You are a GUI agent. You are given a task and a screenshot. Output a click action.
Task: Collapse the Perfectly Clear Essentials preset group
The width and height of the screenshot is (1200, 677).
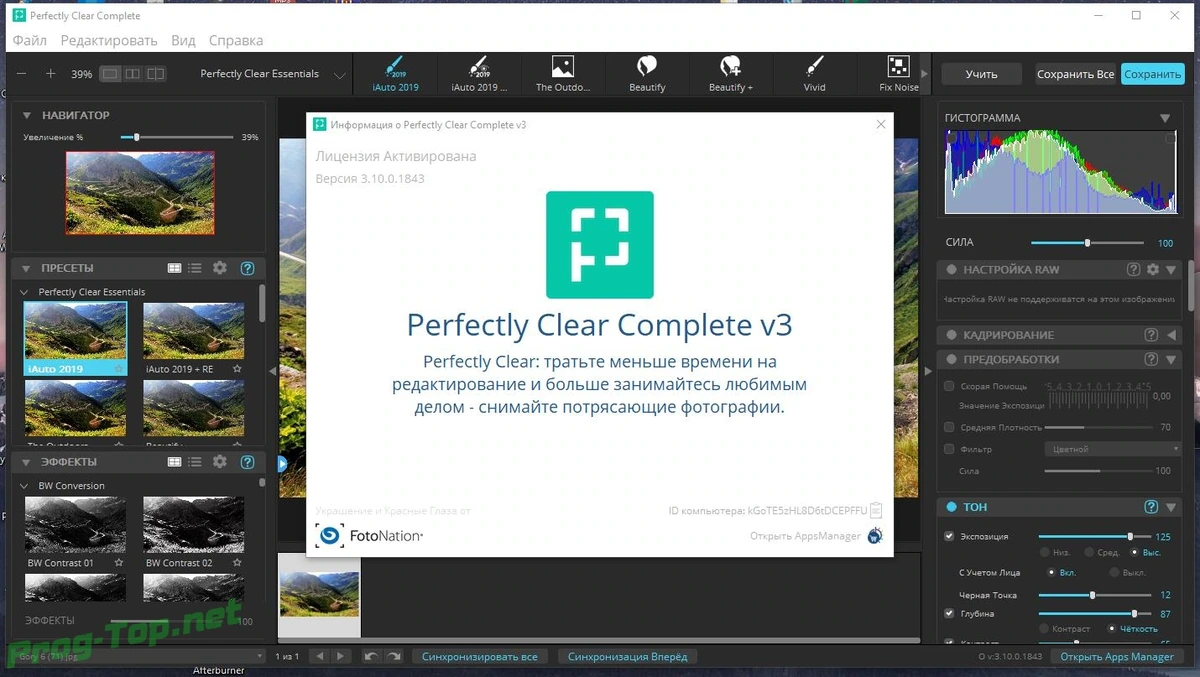(26, 292)
